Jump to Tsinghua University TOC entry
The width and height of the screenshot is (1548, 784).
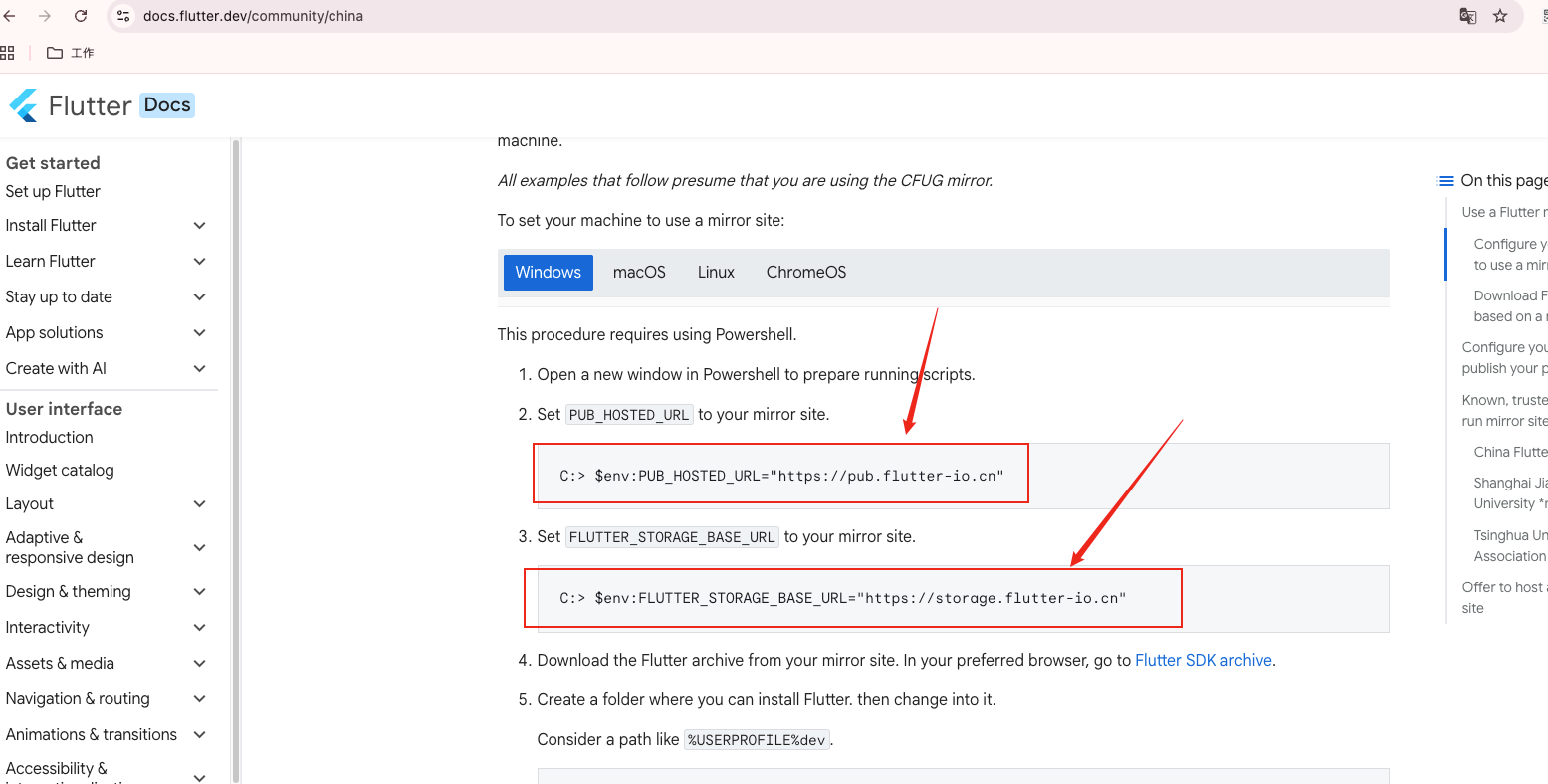(1510, 545)
